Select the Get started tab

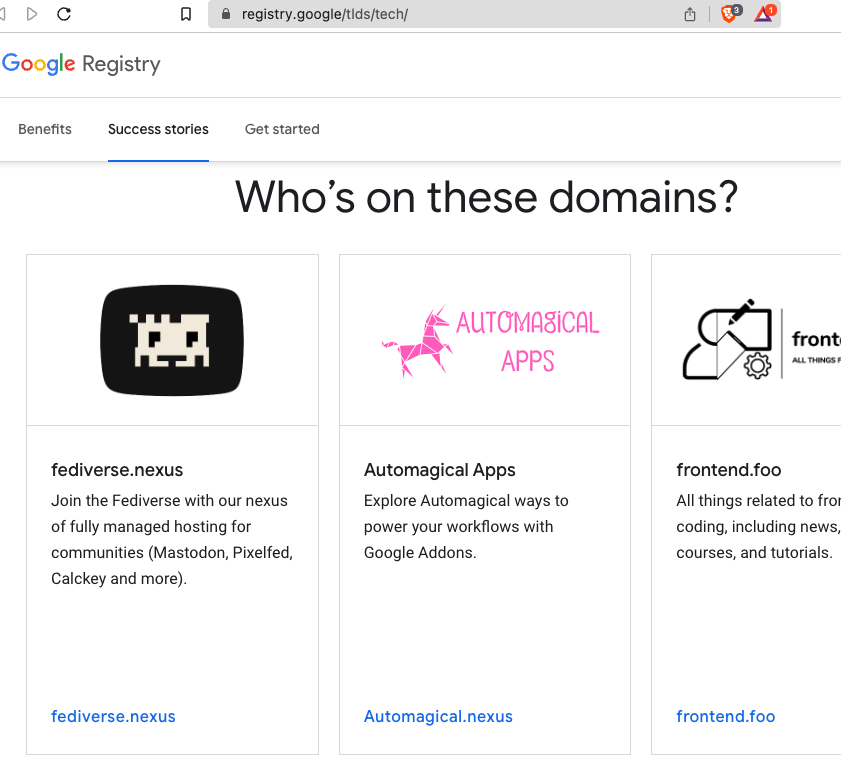281,129
